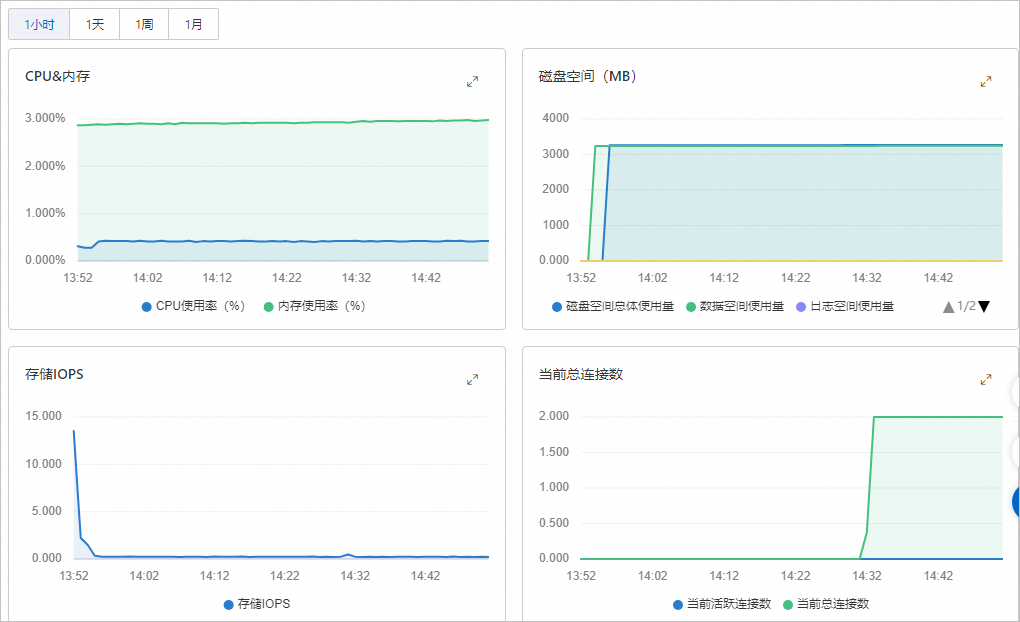The height and width of the screenshot is (622, 1020).
Task: Toggle the 当前活跃连接数 legend series
Action: [721, 604]
